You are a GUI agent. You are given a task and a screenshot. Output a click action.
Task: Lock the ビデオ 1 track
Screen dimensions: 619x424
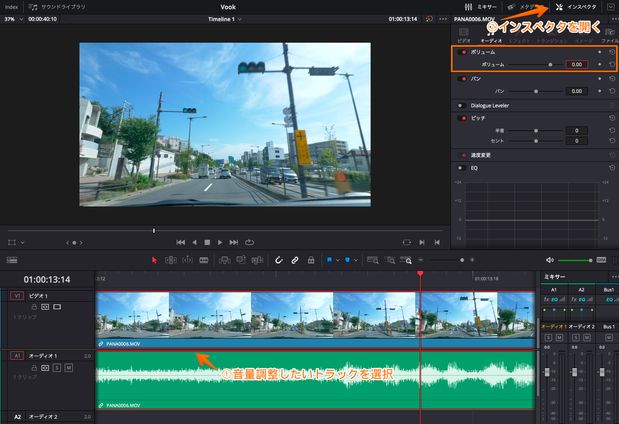(x=34, y=307)
